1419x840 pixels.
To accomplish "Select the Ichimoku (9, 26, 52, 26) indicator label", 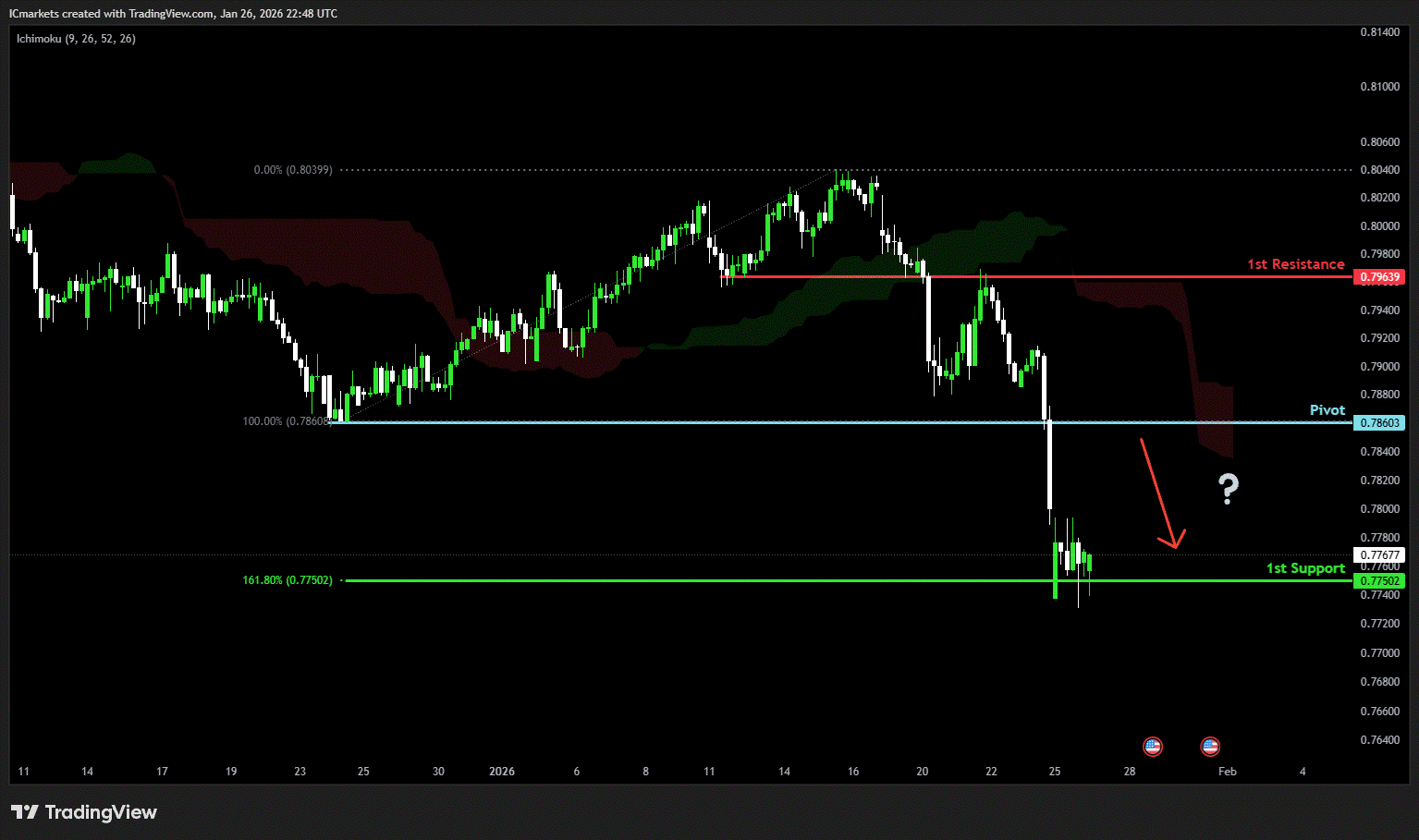I will click(76, 39).
